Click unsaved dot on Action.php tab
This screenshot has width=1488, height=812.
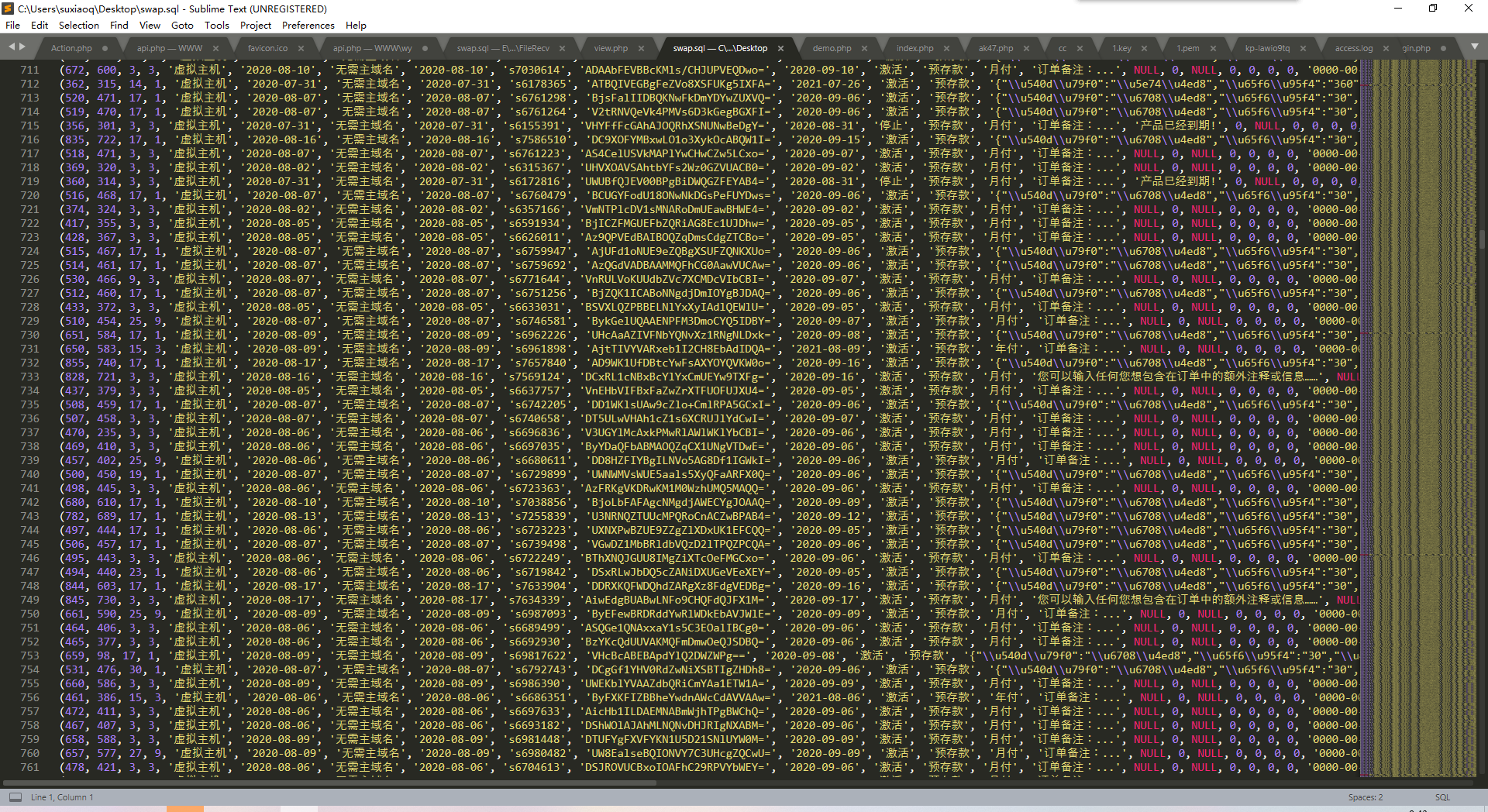(105, 48)
